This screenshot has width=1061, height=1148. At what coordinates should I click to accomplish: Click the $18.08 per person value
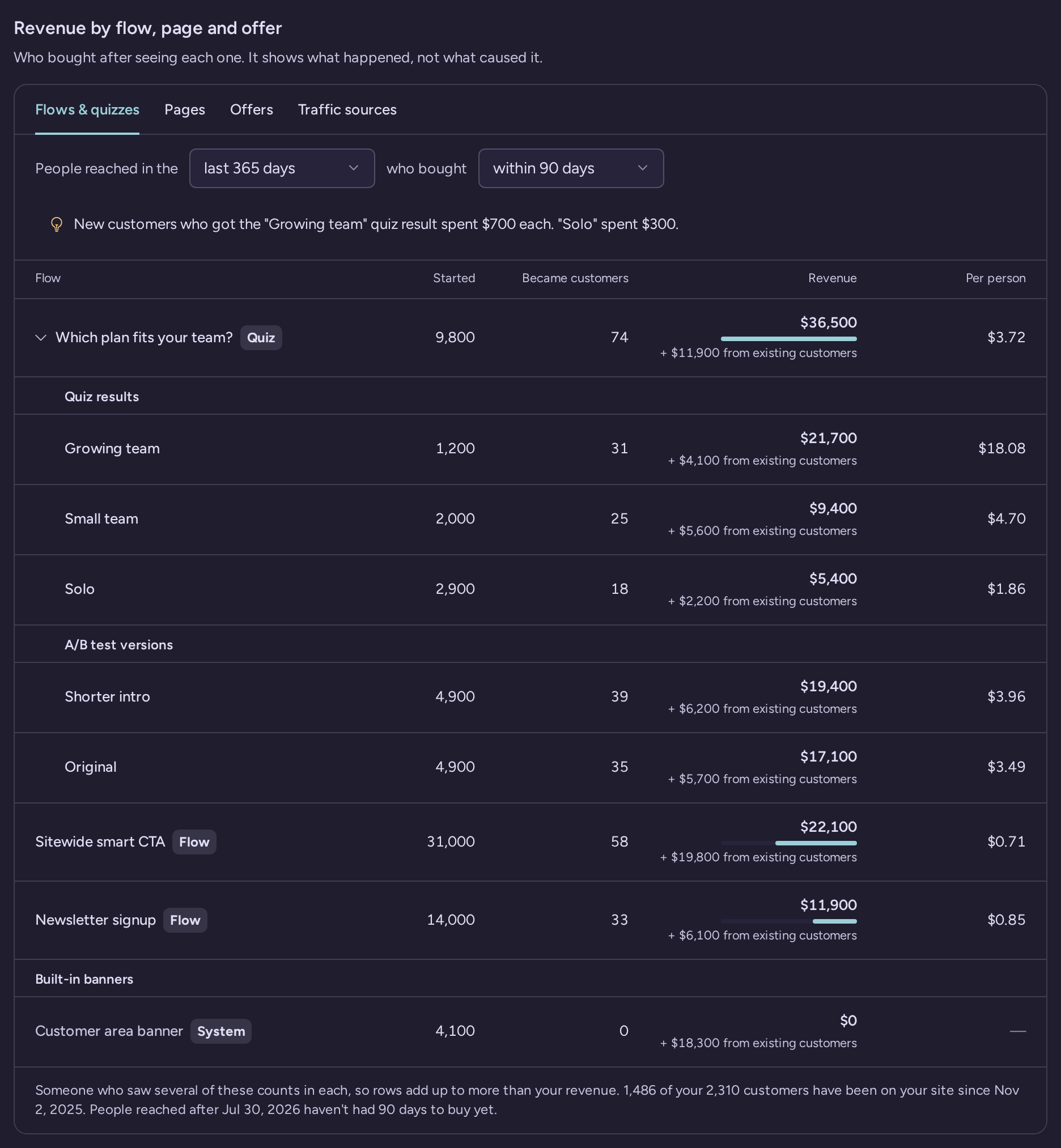click(1001, 448)
